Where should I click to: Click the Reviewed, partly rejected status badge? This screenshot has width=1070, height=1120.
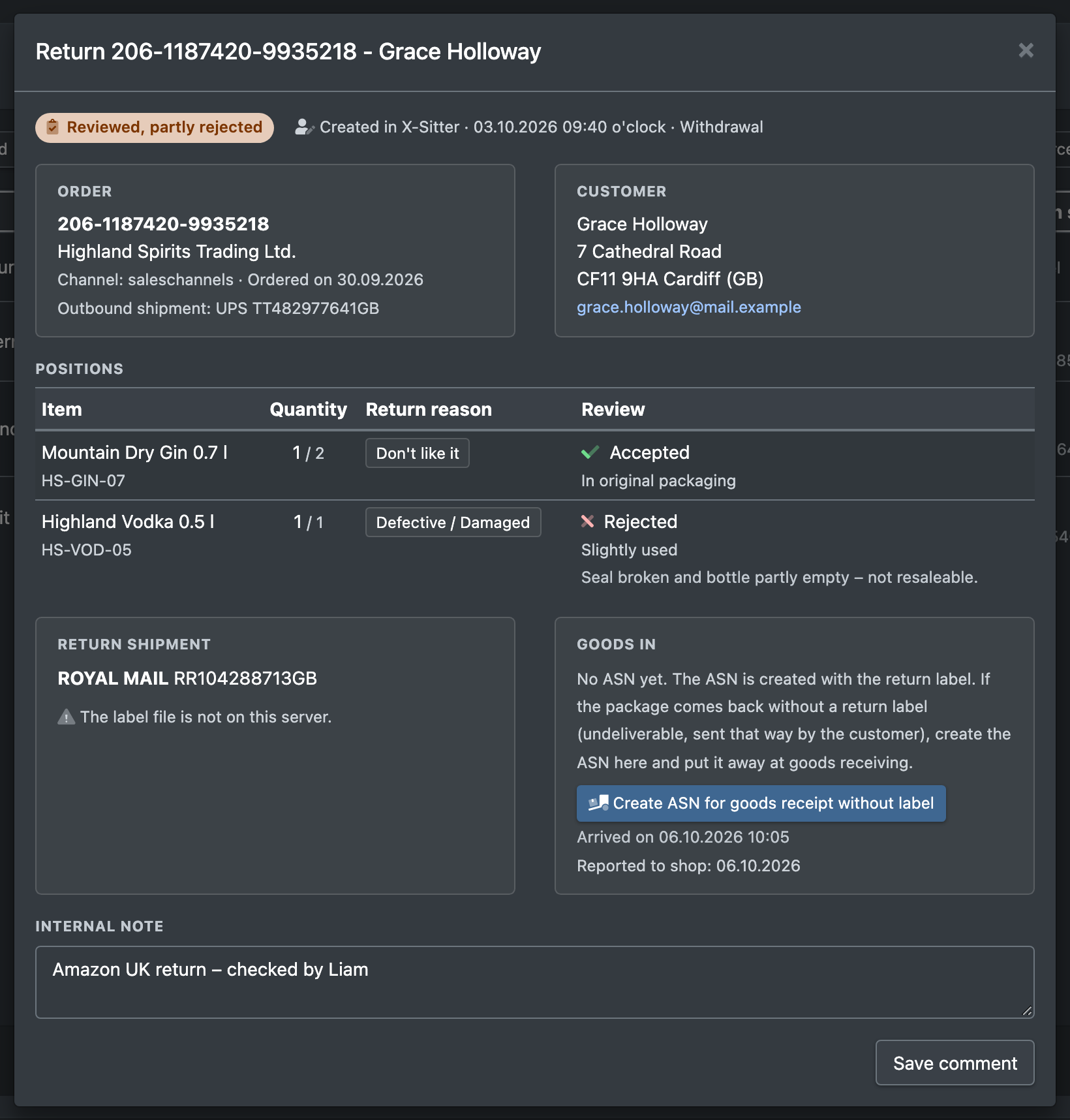tap(155, 127)
